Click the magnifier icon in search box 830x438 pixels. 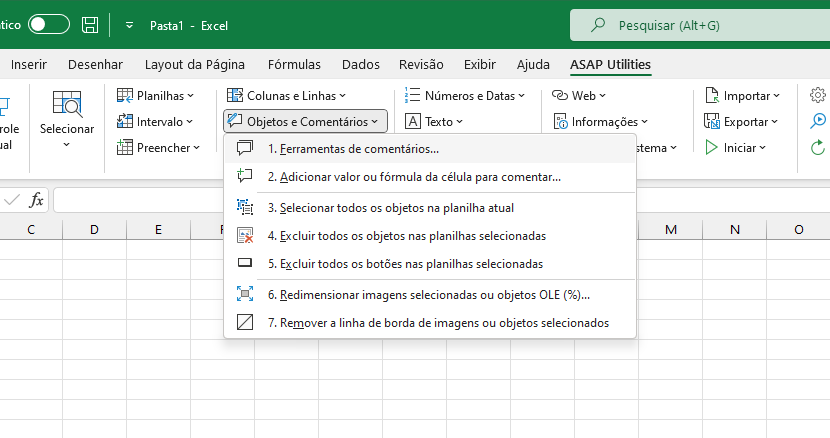click(598, 24)
